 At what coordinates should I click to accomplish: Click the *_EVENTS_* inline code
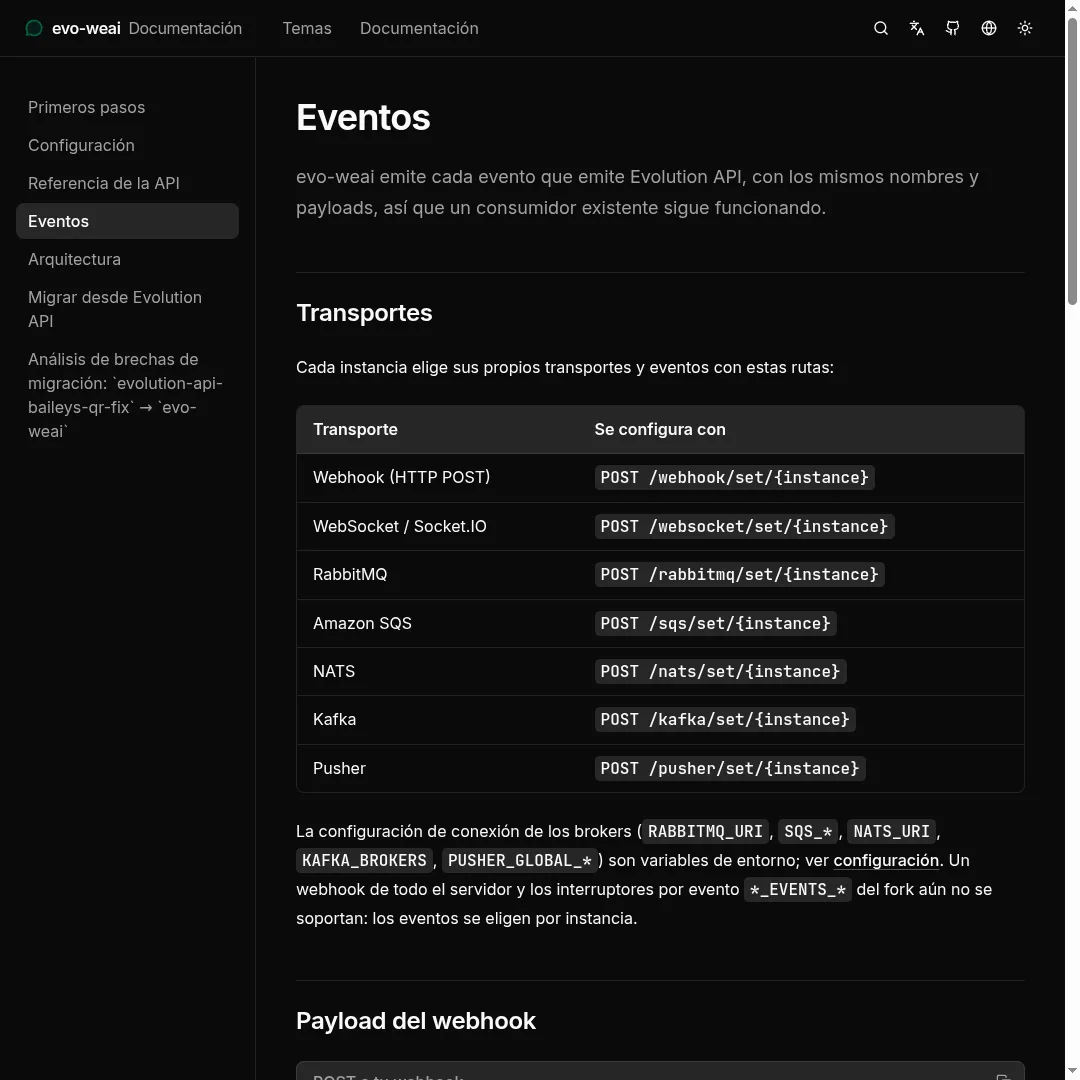(x=798, y=889)
